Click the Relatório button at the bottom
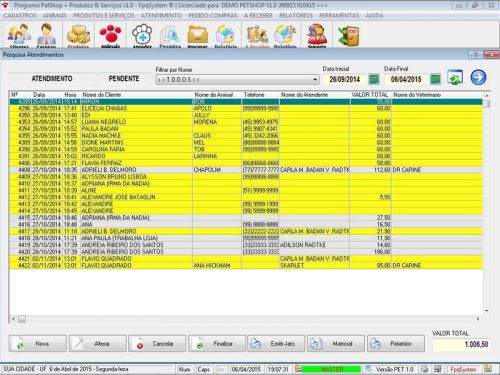 click(396, 343)
